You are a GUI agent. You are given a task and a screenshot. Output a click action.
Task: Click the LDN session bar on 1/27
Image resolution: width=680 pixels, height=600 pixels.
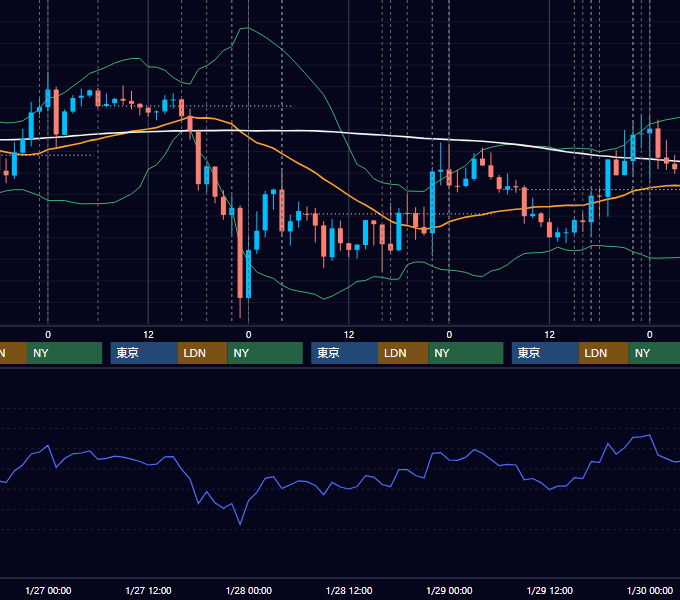[x=203, y=353]
